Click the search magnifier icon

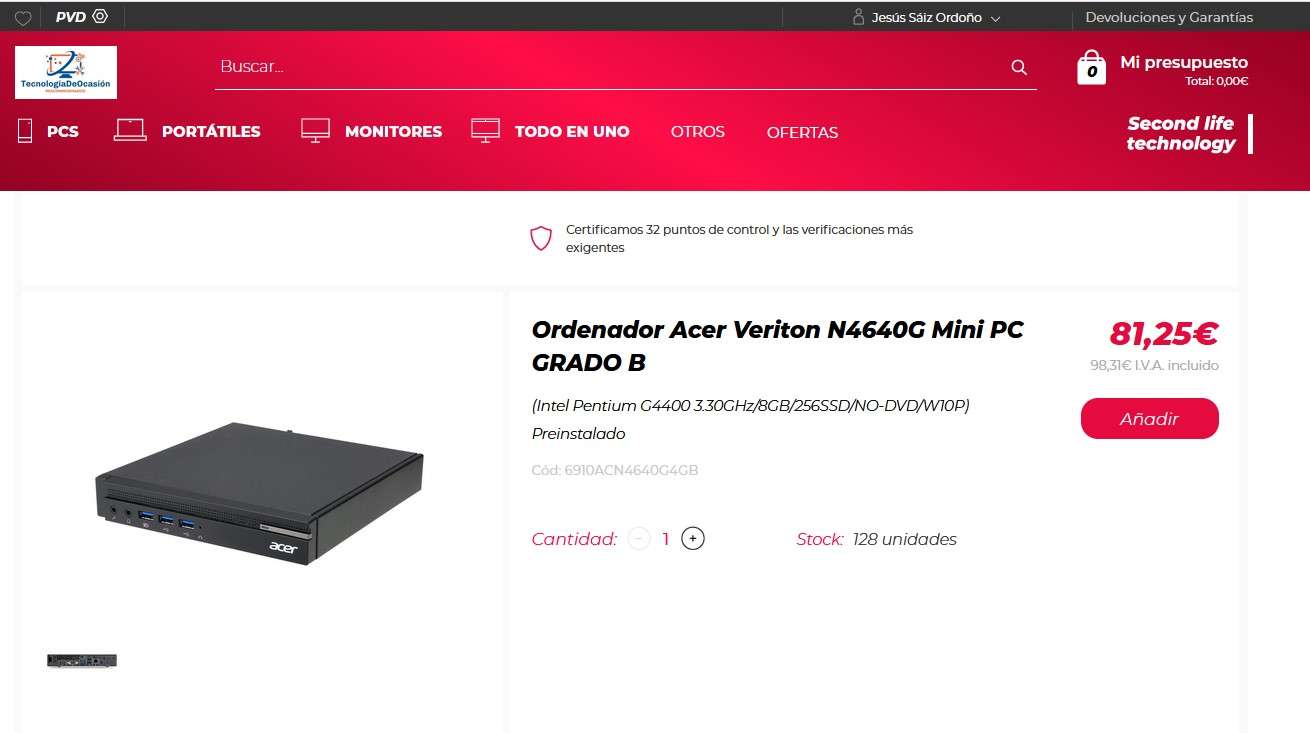coord(1019,67)
